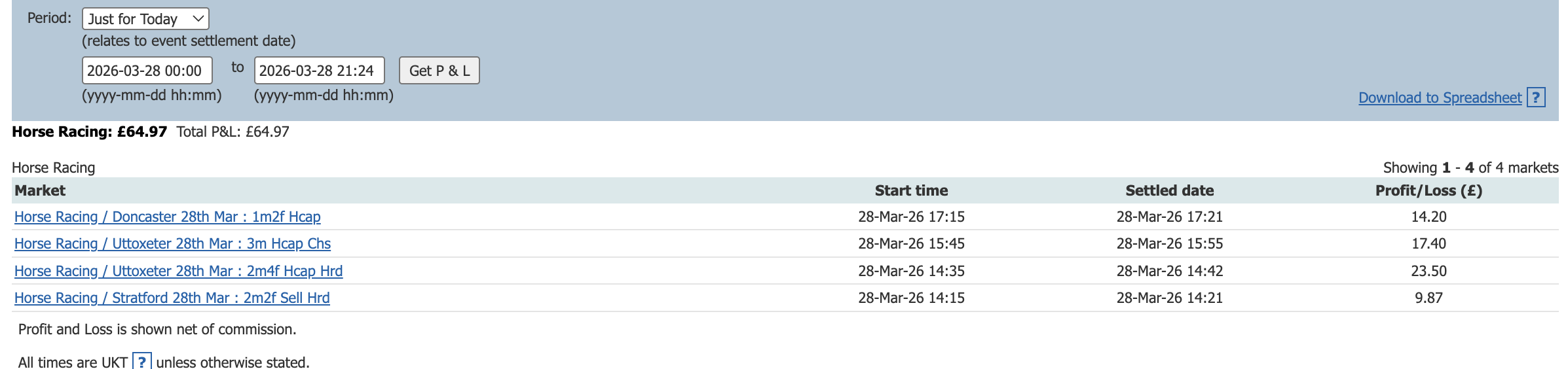1568x369 pixels.
Task: Click the settled date 28-Mar-26 14:21 cell
Action: tap(1169, 298)
